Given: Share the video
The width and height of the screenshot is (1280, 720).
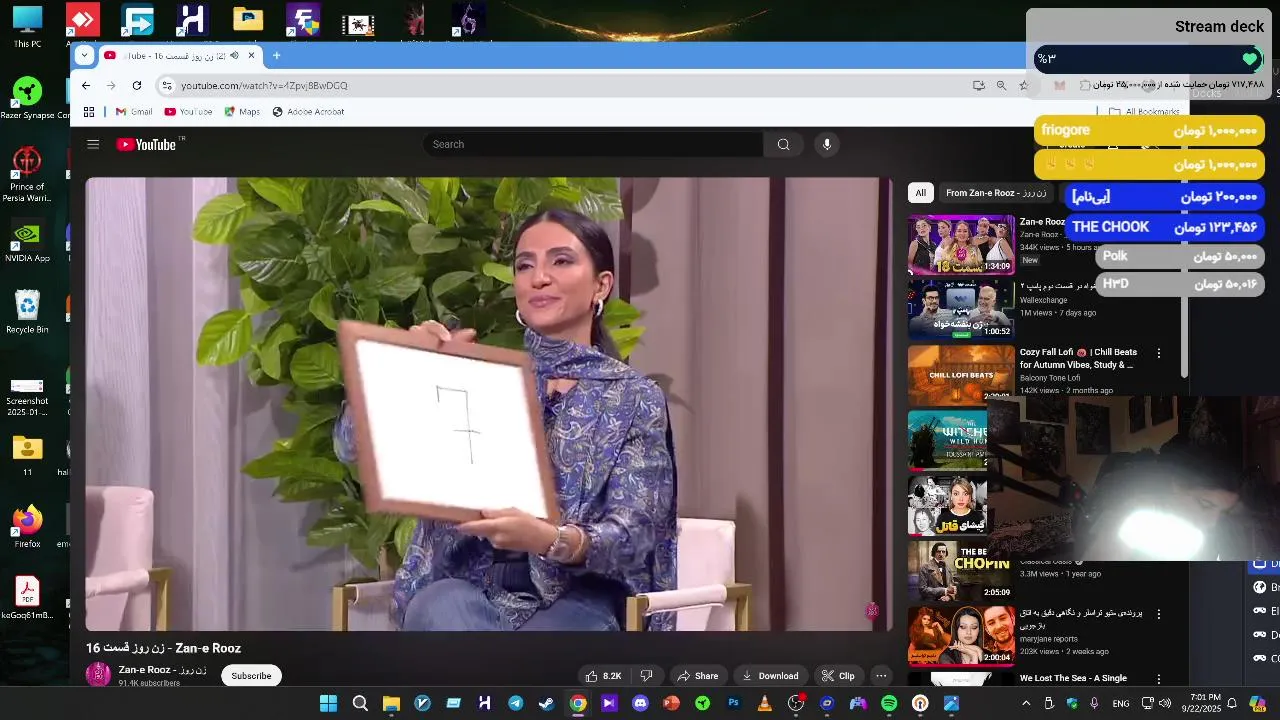Looking at the screenshot, I should click(x=697, y=676).
